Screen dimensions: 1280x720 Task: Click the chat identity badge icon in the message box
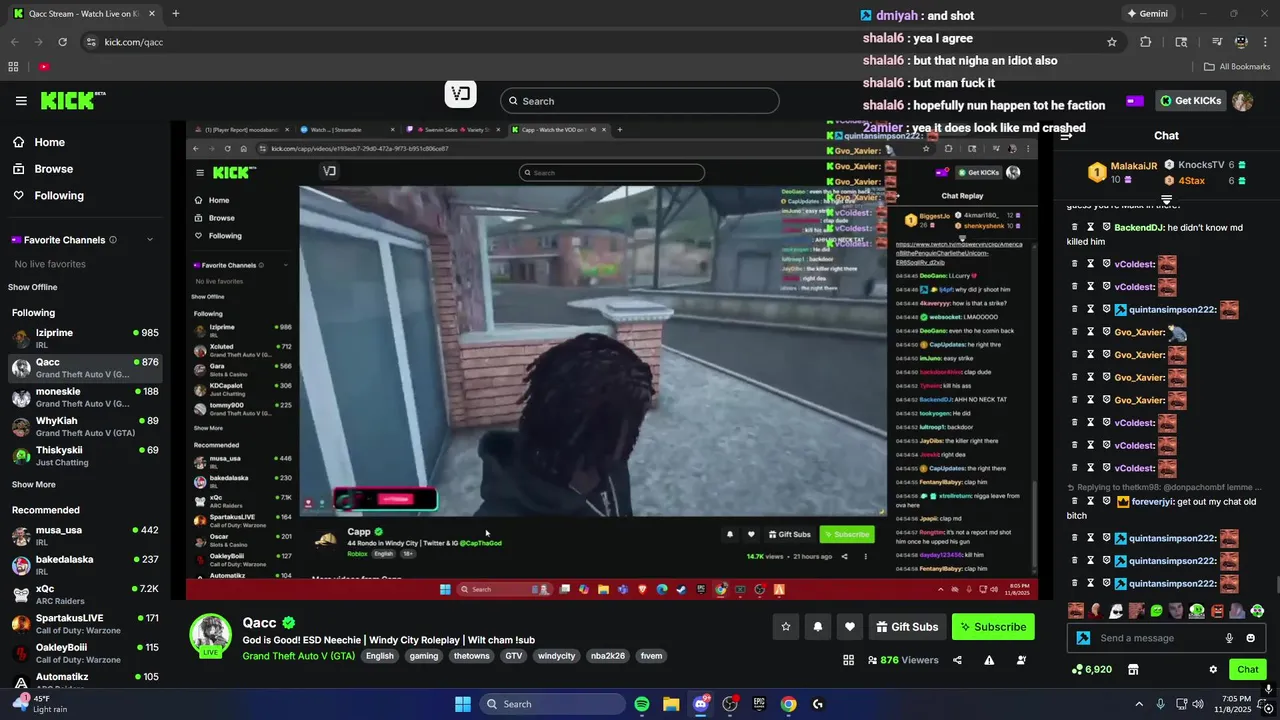(x=1083, y=638)
